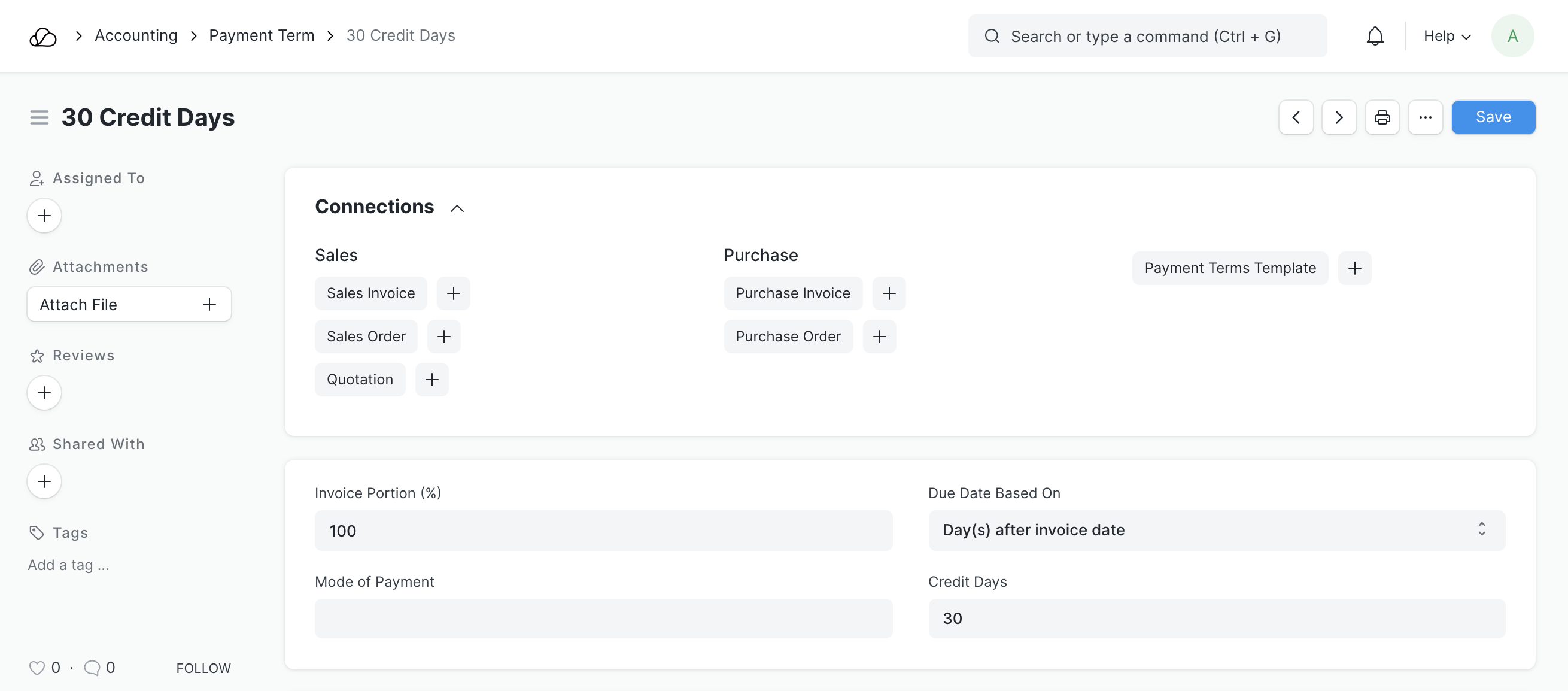Image resolution: width=1568 pixels, height=691 pixels.
Task: Click the Save button
Action: click(x=1493, y=117)
